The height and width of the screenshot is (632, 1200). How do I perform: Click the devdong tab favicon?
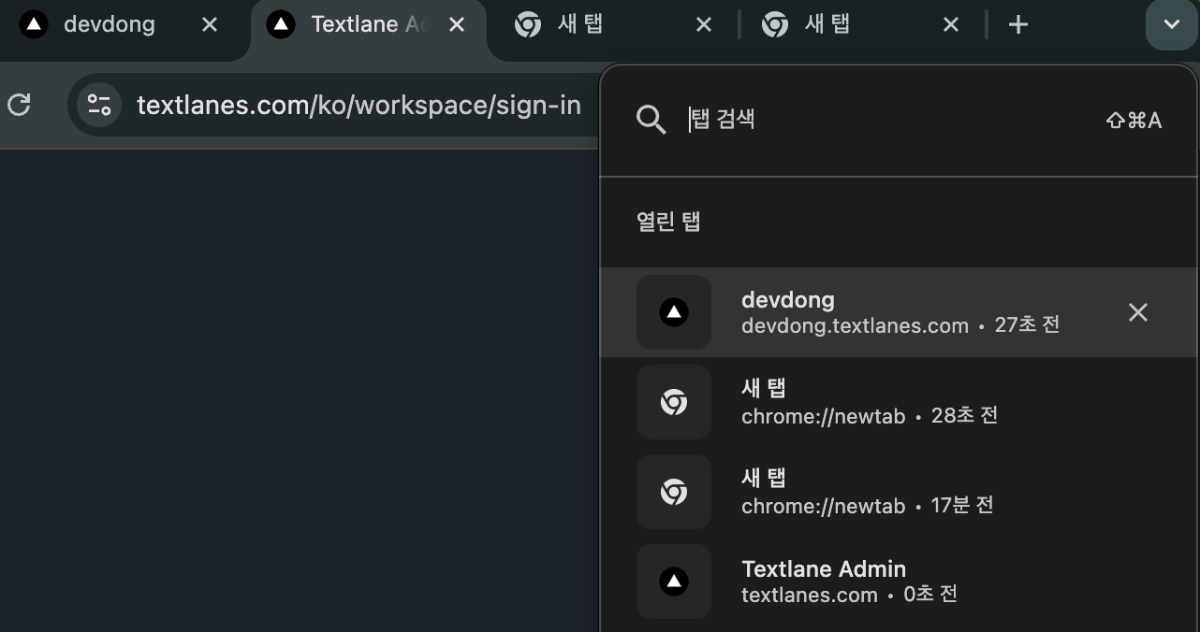pyautogui.click(x=35, y=24)
